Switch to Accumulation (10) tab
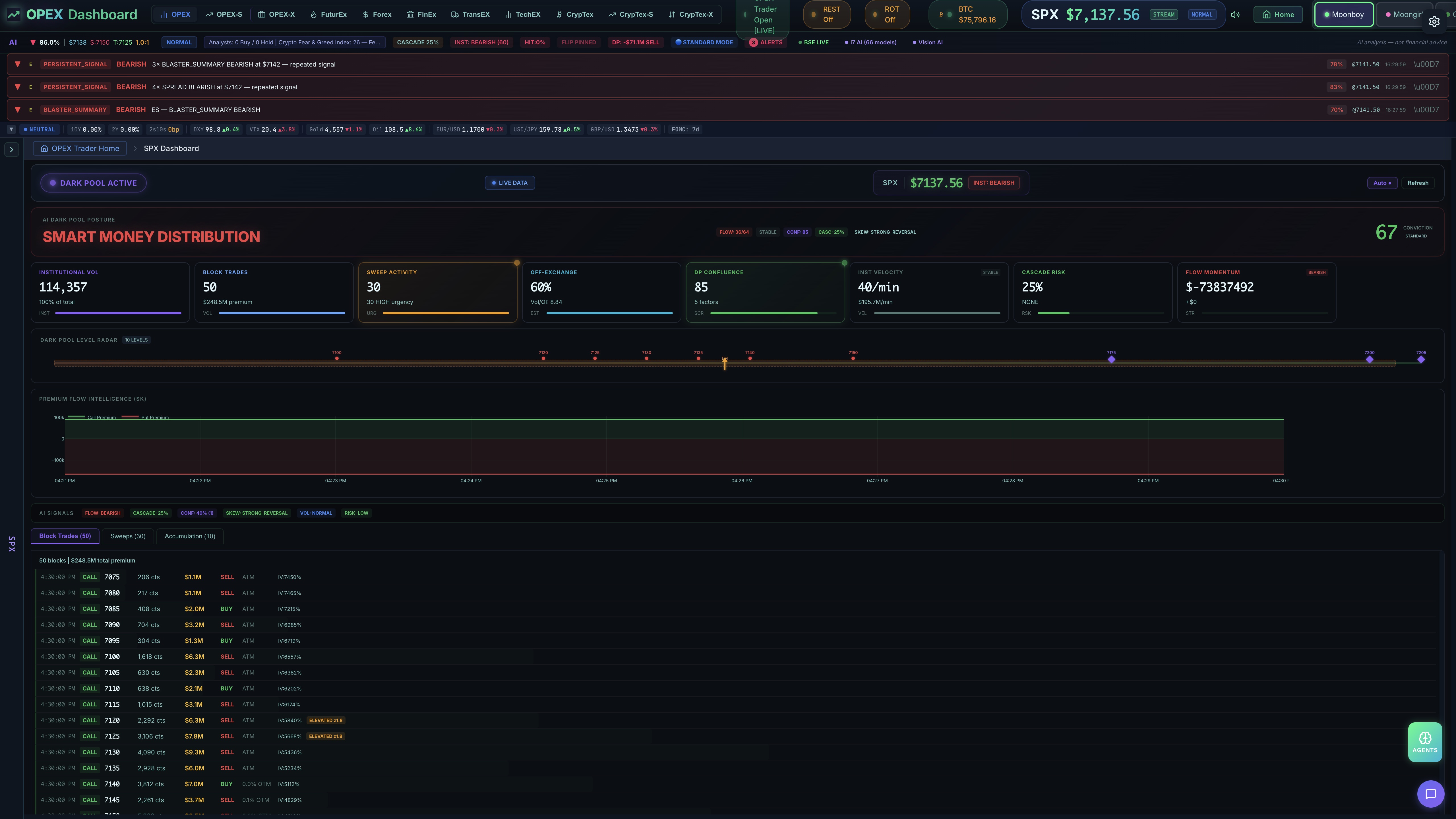The width and height of the screenshot is (1456, 819). point(190,536)
